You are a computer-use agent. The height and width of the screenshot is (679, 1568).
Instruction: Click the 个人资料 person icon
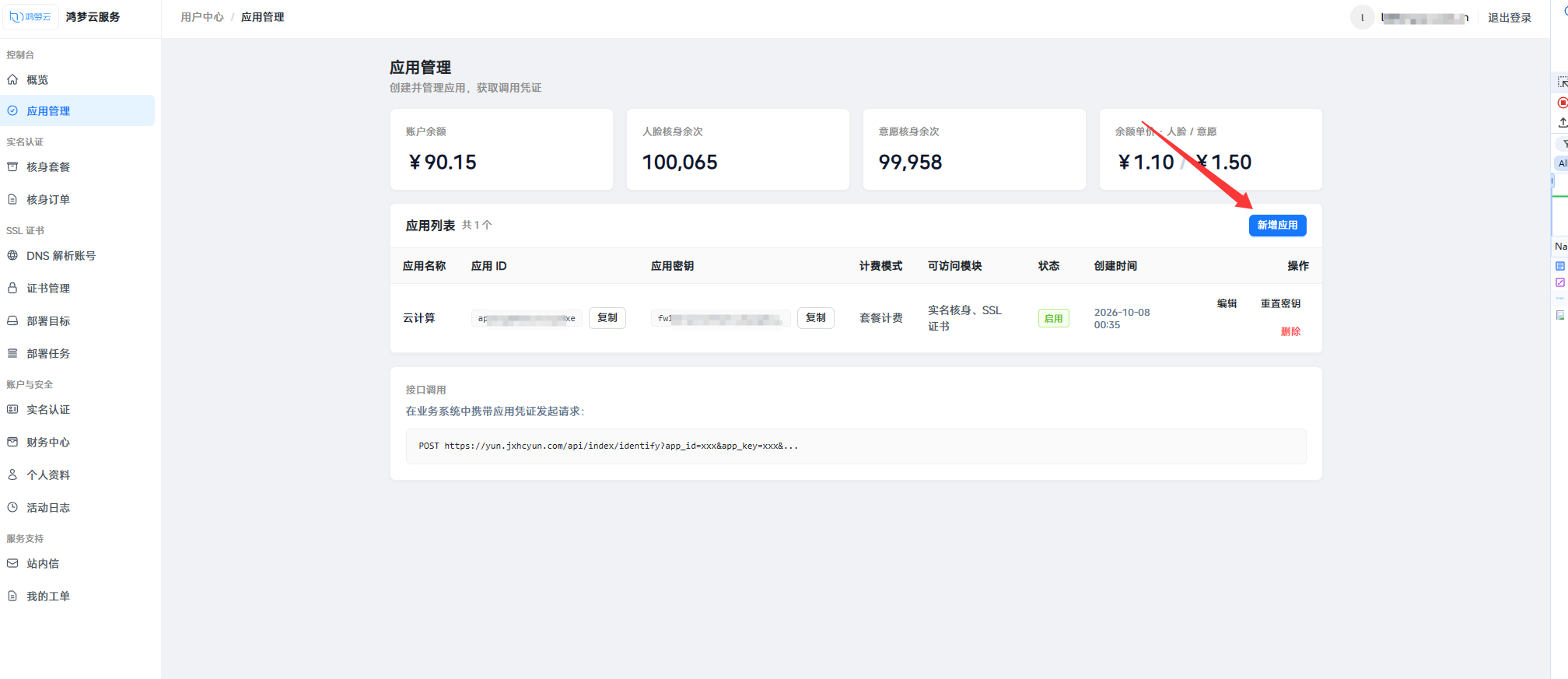click(12, 474)
